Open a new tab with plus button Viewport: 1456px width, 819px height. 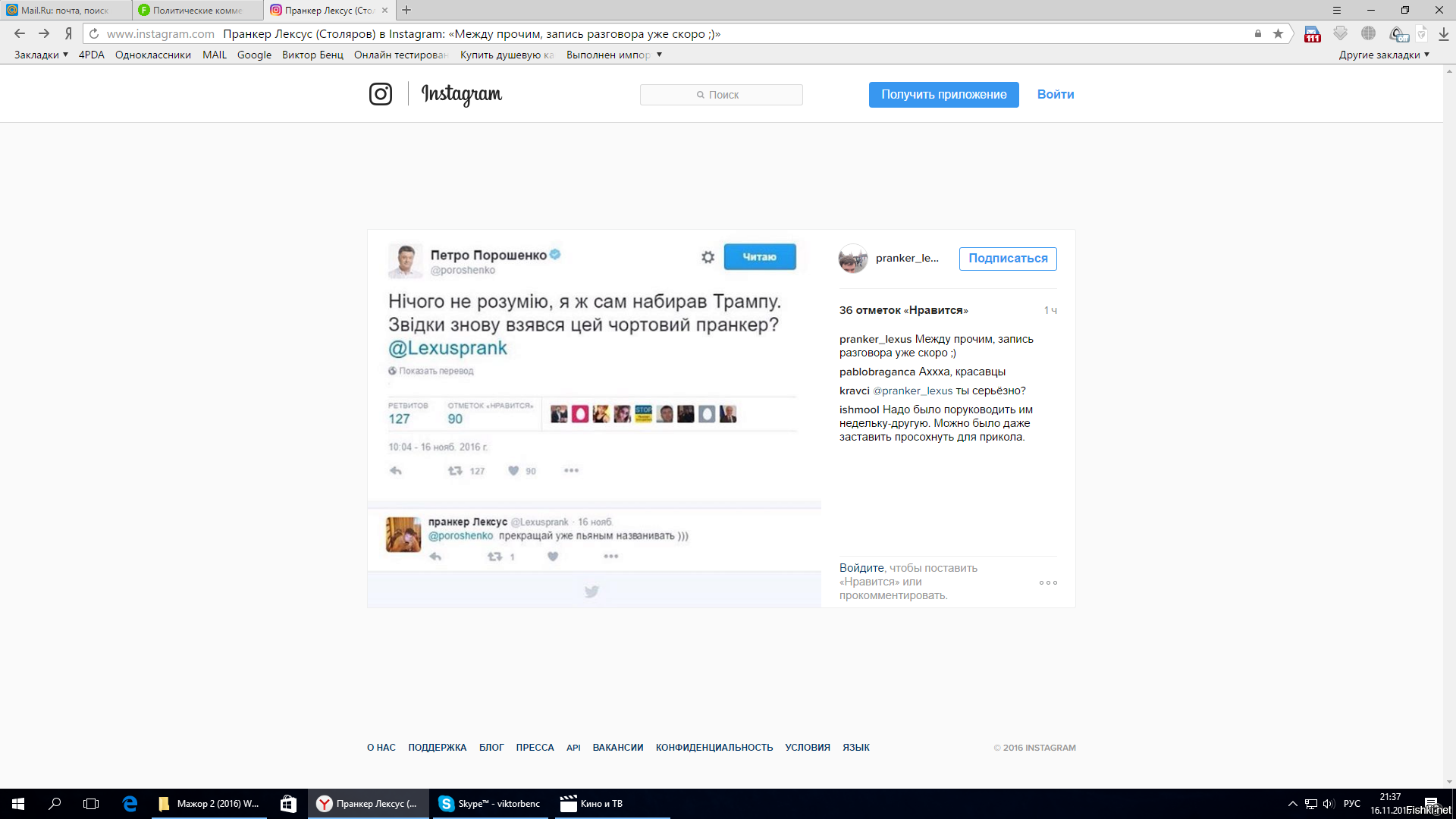coord(406,10)
